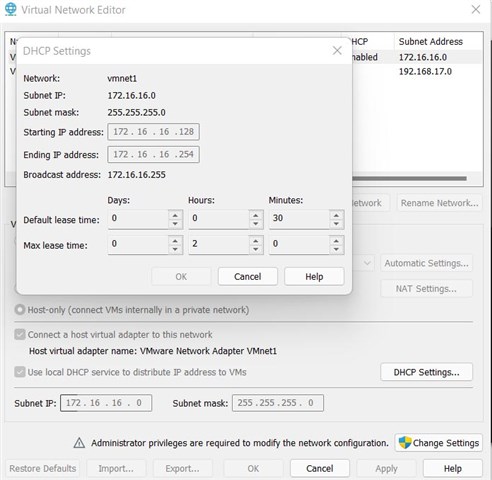Toggle Connect a host virtual adapter checkbox
Image resolution: width=492 pixels, height=480 pixels.
coord(20,334)
